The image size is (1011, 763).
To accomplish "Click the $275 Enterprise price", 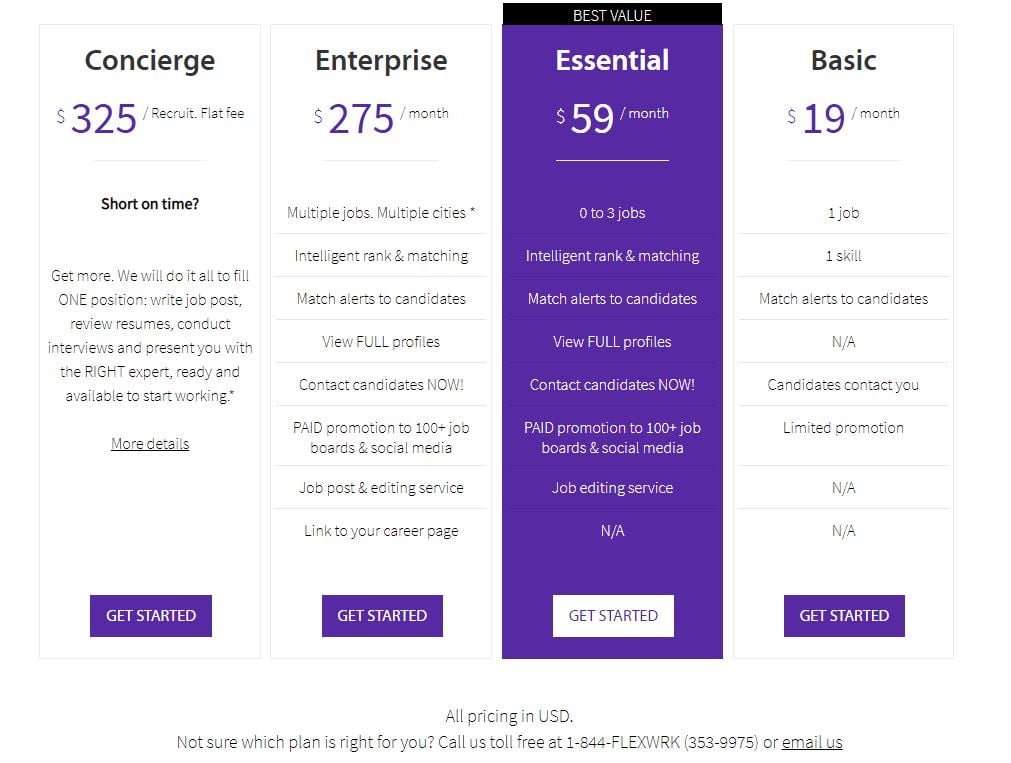I will [354, 119].
